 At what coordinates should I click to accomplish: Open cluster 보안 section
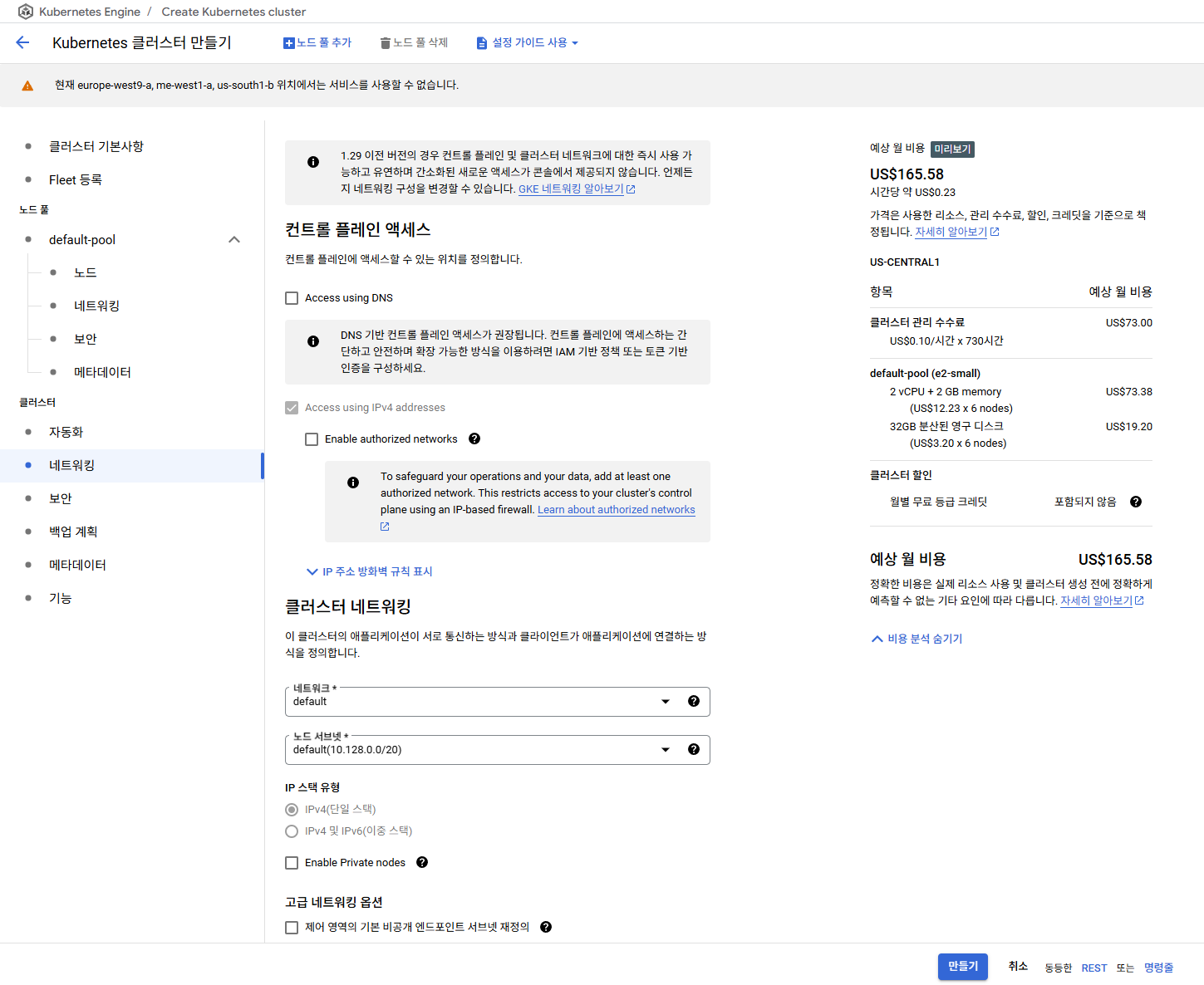(x=61, y=498)
